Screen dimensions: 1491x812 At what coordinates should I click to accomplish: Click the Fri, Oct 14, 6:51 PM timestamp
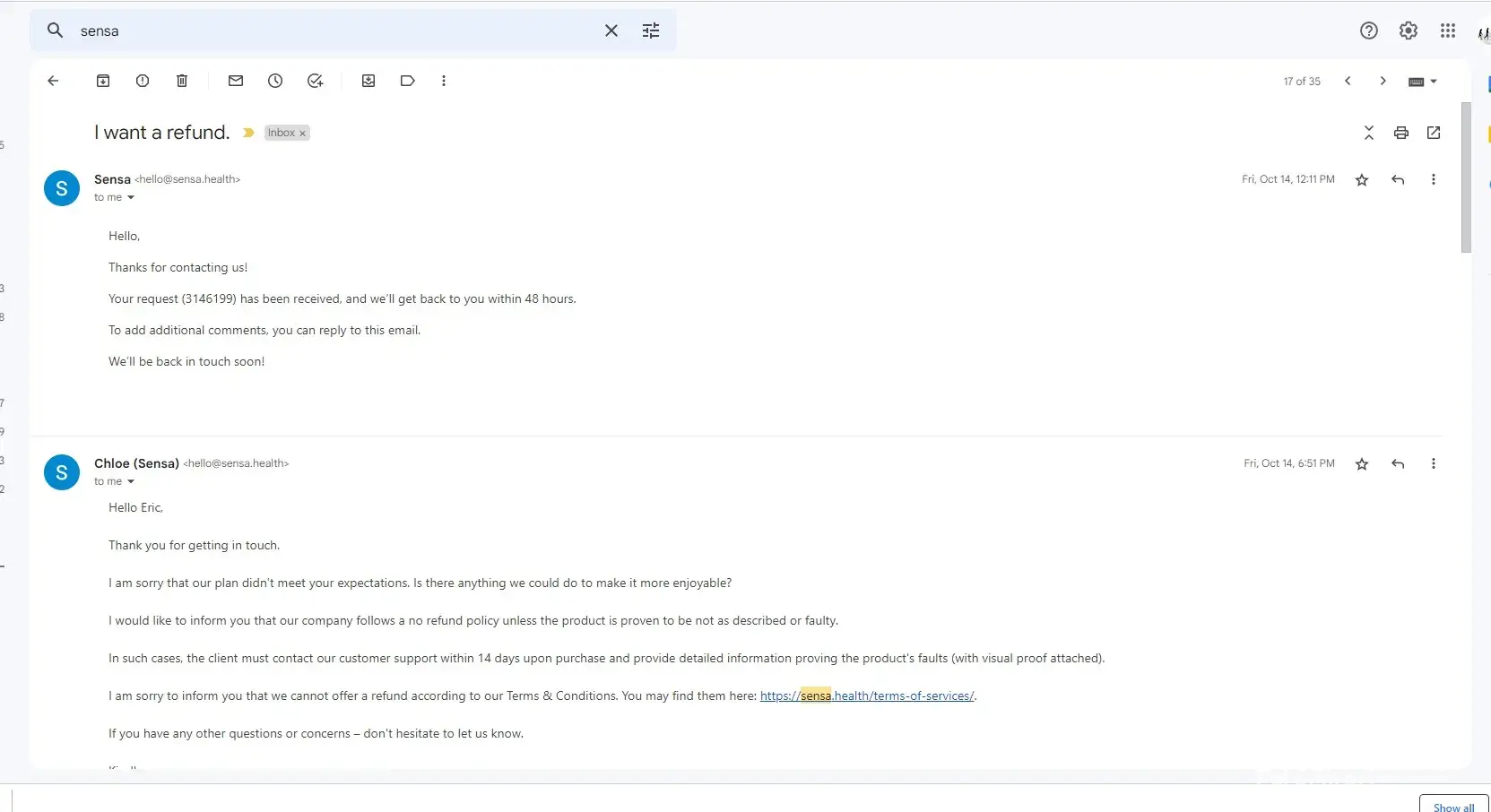pos(1289,463)
